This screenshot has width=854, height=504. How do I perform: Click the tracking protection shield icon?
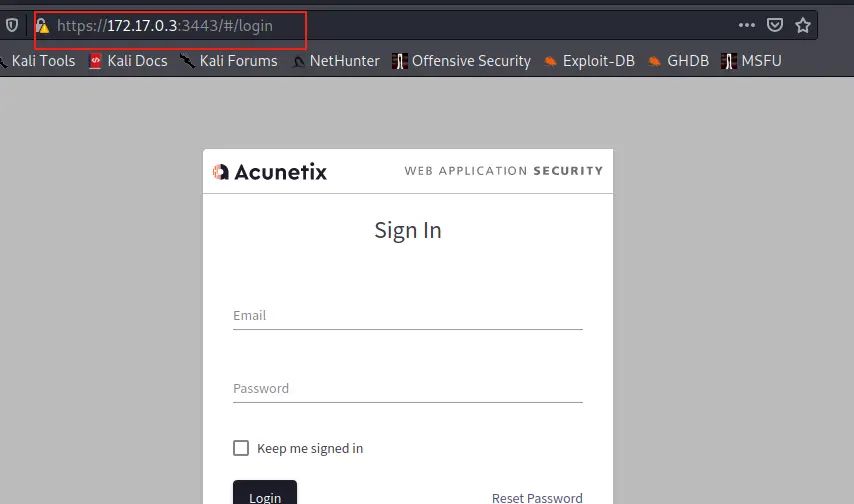click(12, 25)
